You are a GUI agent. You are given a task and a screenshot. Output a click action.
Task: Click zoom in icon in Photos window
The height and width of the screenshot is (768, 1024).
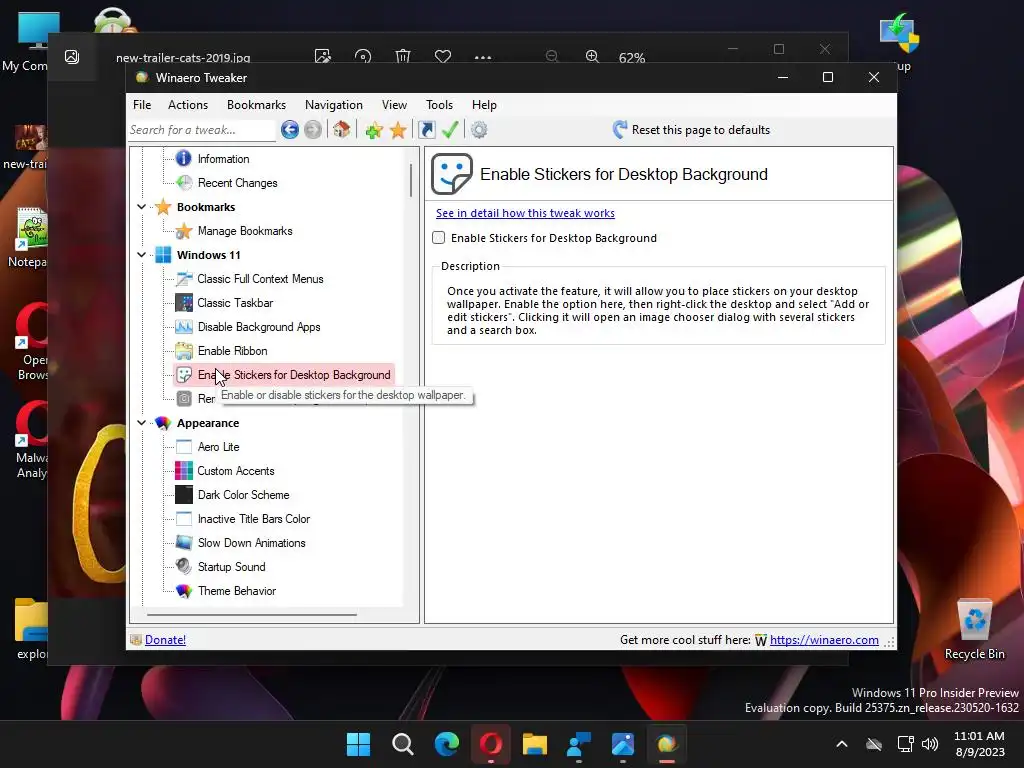tap(592, 56)
